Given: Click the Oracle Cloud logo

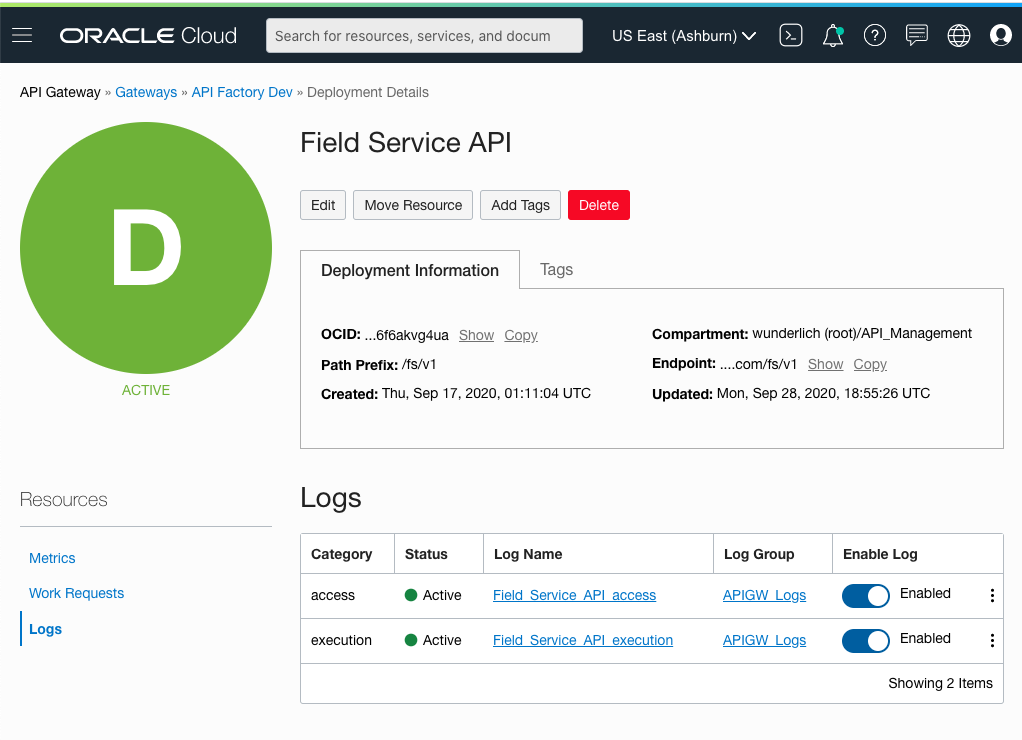Looking at the screenshot, I should click(x=147, y=35).
